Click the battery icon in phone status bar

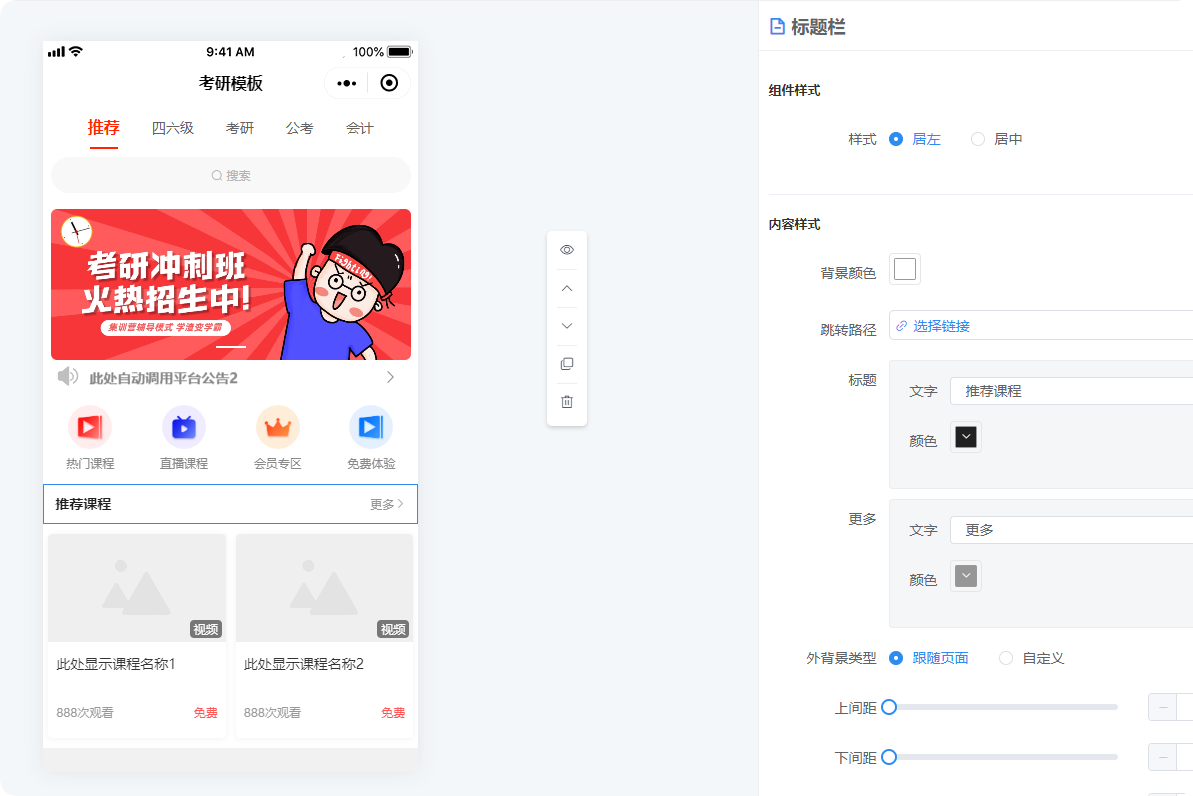tap(399, 52)
